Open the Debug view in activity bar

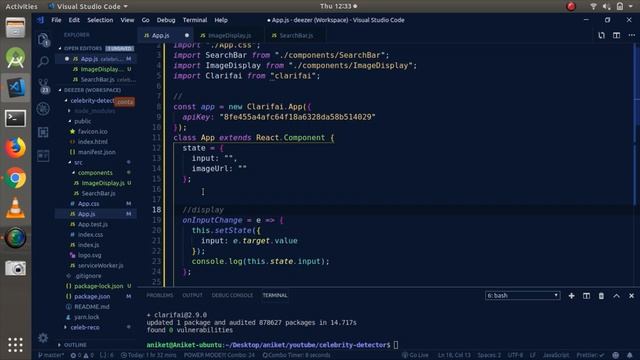(x=43, y=109)
